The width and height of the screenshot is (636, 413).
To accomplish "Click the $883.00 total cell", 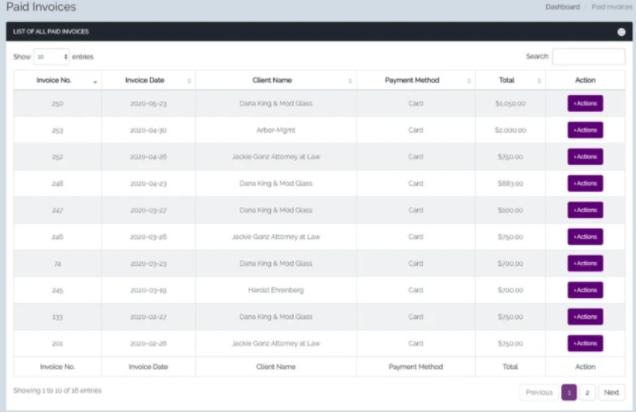I will pos(510,183).
